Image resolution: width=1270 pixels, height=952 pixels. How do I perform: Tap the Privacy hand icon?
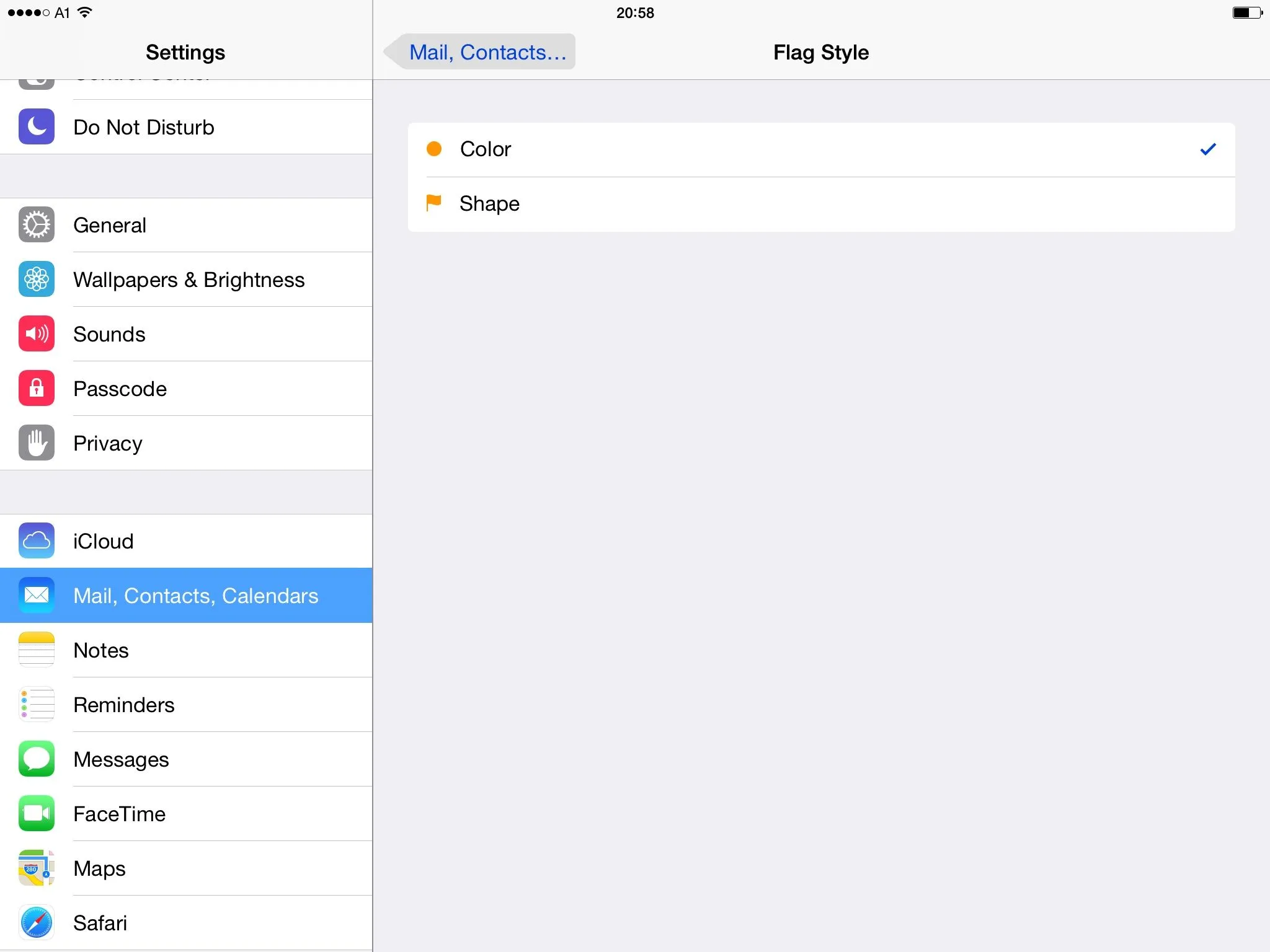tap(37, 443)
